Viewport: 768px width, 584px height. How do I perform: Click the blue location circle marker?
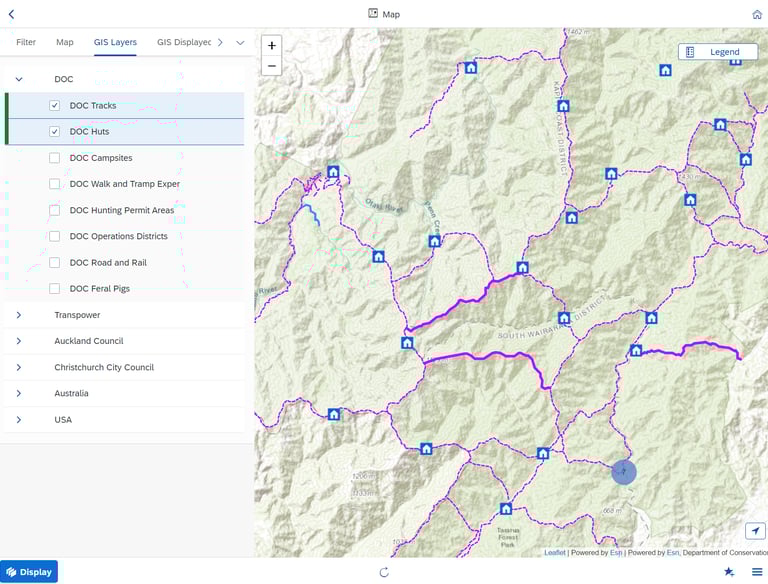coord(624,472)
